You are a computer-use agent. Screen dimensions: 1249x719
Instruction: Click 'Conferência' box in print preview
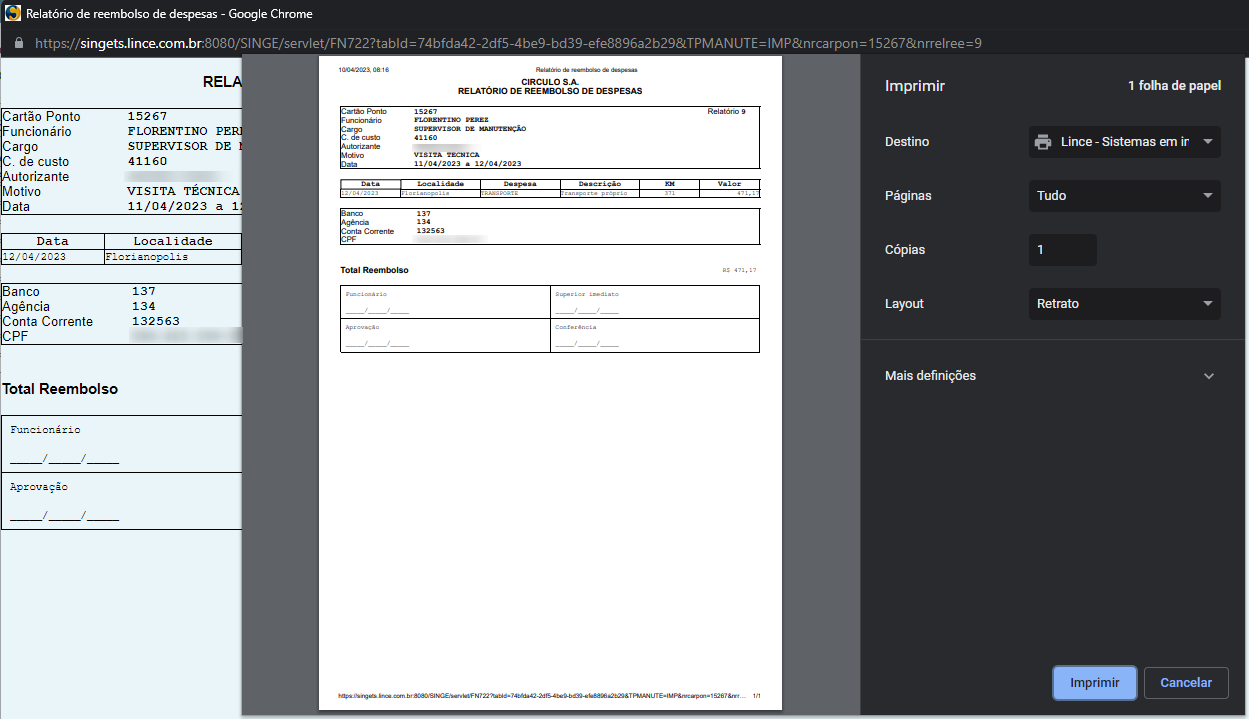655,335
